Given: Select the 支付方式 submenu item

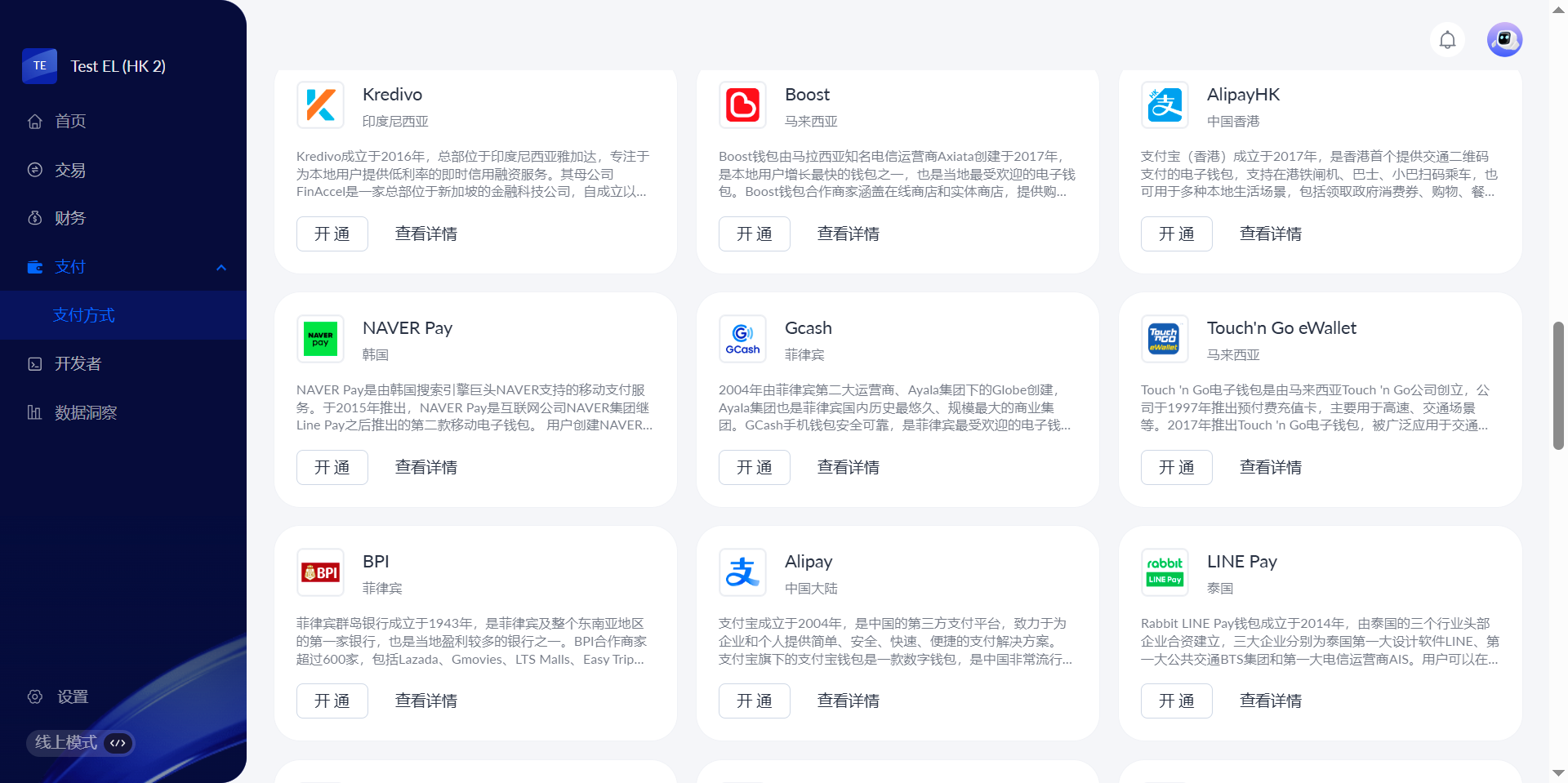Looking at the screenshot, I should [84, 315].
